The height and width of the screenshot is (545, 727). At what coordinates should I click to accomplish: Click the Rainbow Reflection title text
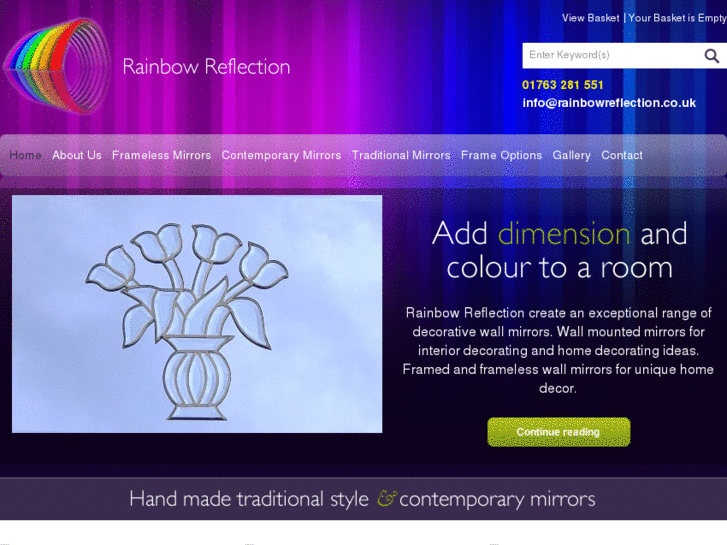pyautogui.click(x=206, y=66)
